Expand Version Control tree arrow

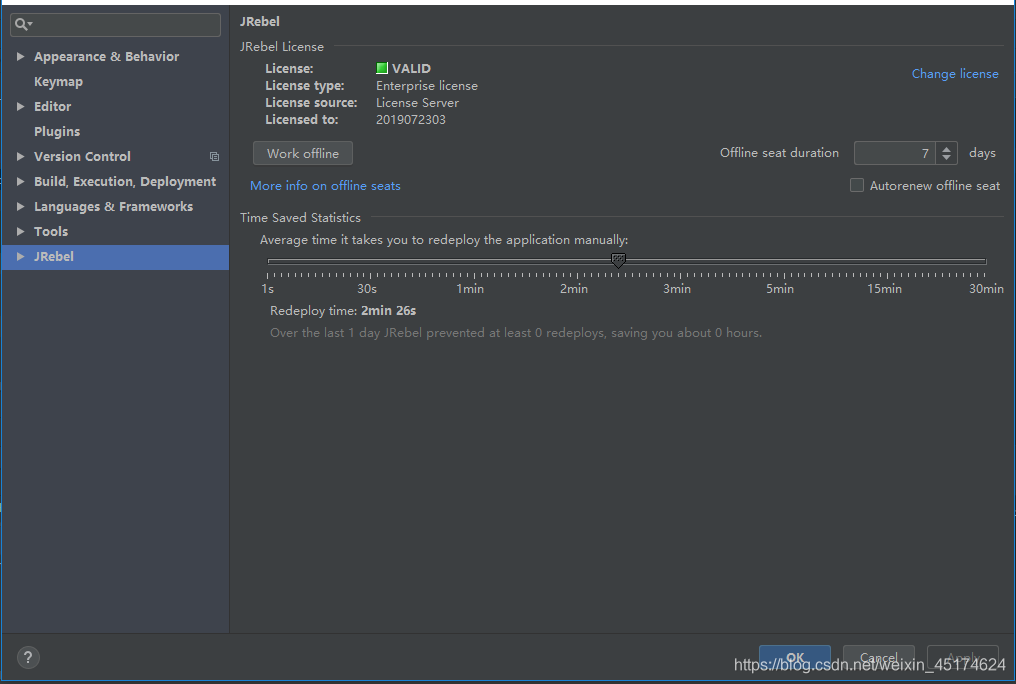20,156
